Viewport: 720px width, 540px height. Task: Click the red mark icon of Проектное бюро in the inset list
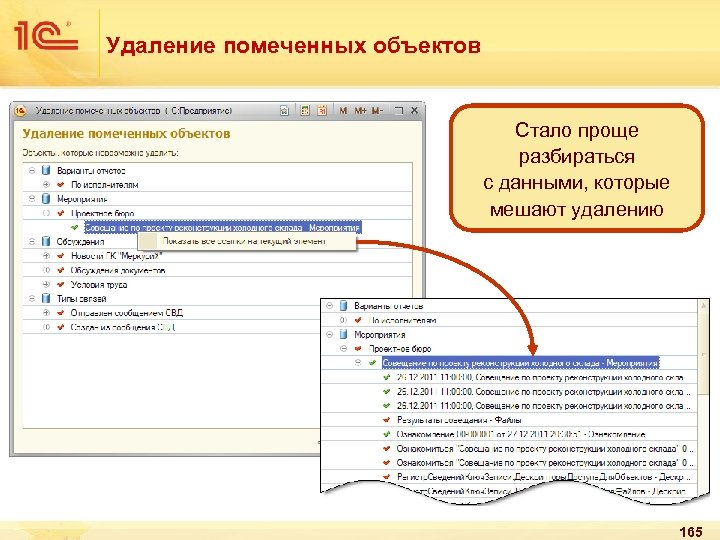click(x=358, y=349)
